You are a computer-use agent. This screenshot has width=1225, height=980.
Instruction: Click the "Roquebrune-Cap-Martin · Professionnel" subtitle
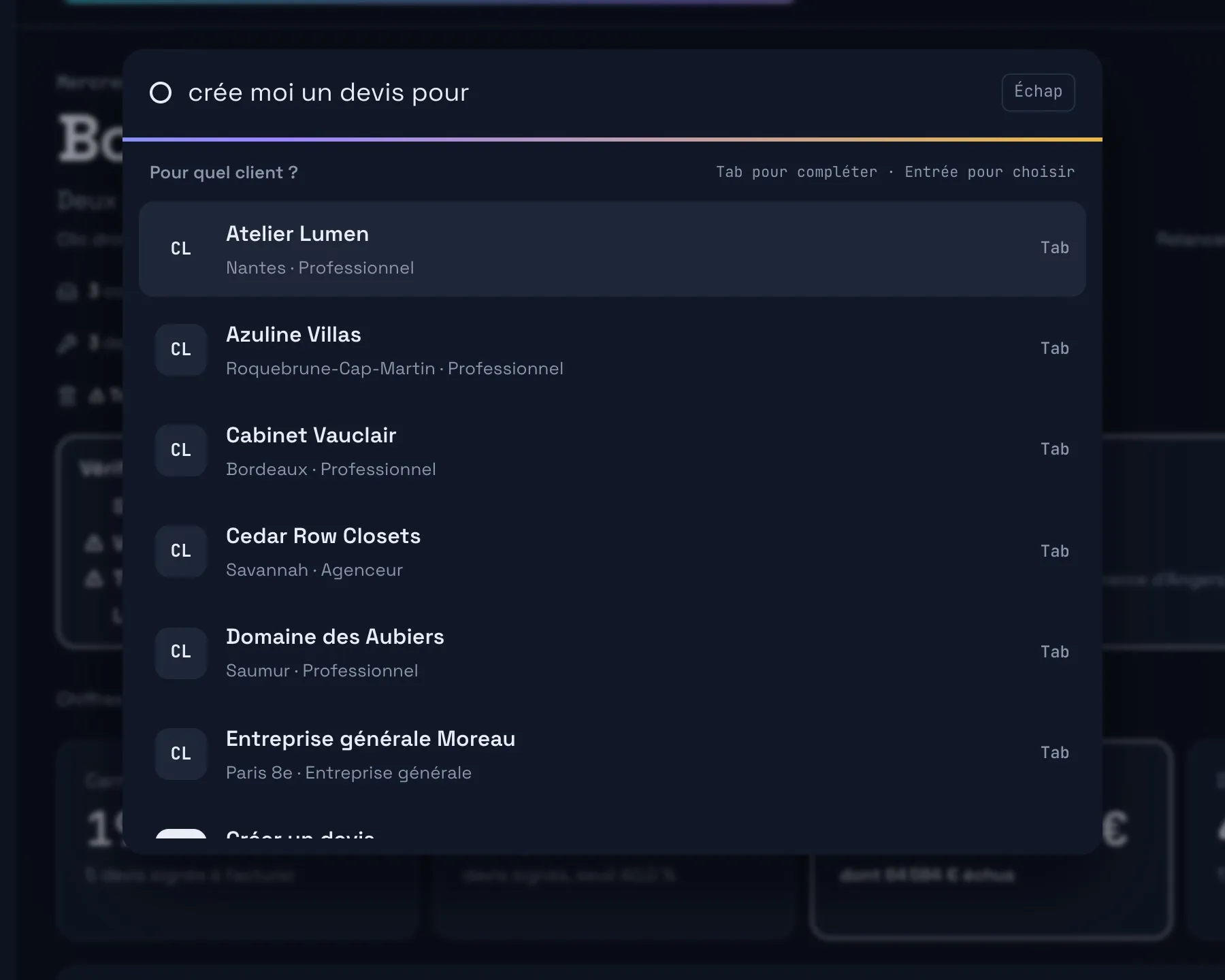395,369
